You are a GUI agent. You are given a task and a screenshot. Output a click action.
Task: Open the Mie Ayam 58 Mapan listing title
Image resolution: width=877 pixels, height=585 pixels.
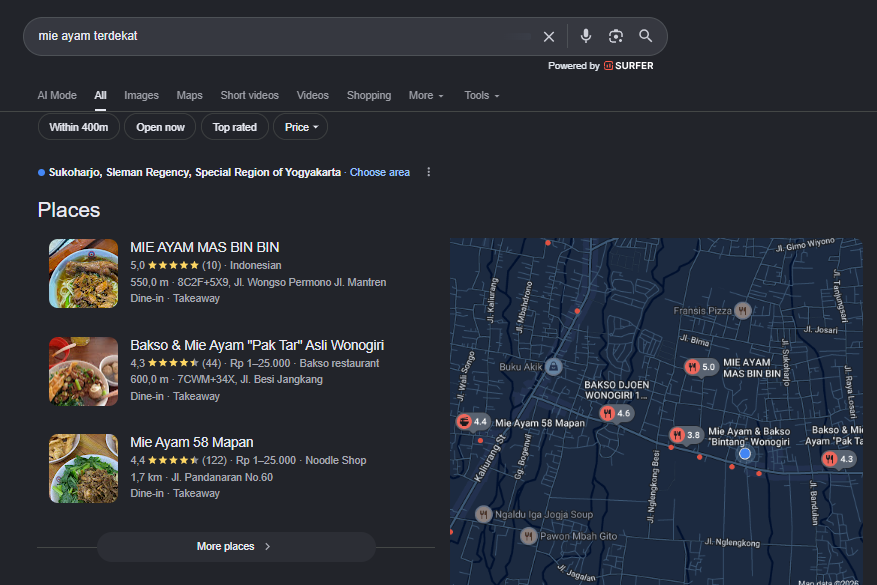[x=192, y=442]
